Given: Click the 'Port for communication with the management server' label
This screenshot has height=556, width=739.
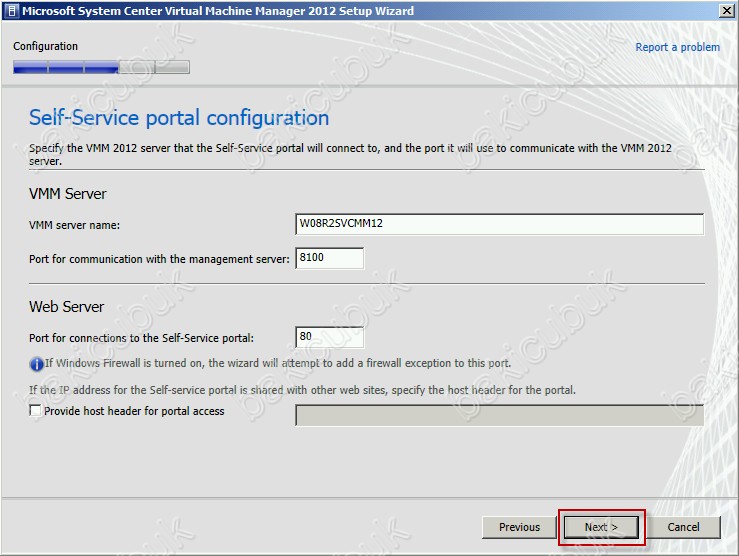Looking at the screenshot, I should (x=159, y=259).
